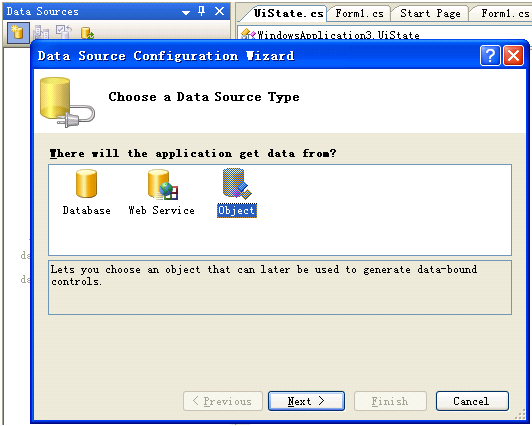
Task: Click the wizard Help question mark icon
Action: [490, 56]
